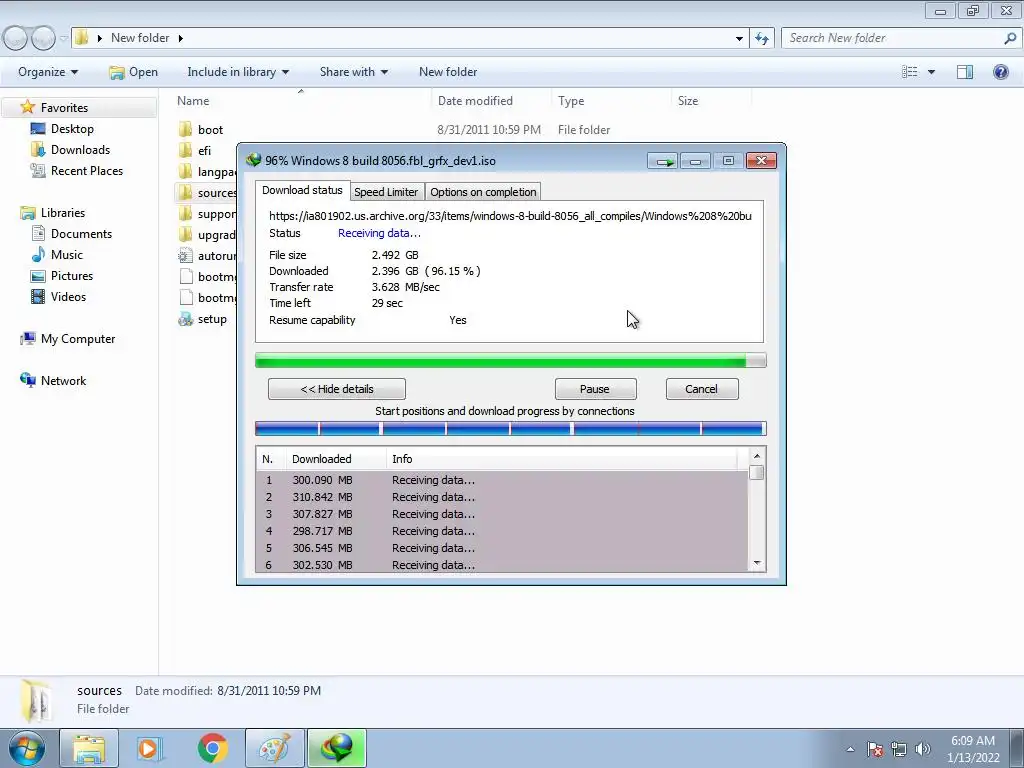Click the blue connections progress bar
Viewport: 1024px width, 768px height.
511,428
